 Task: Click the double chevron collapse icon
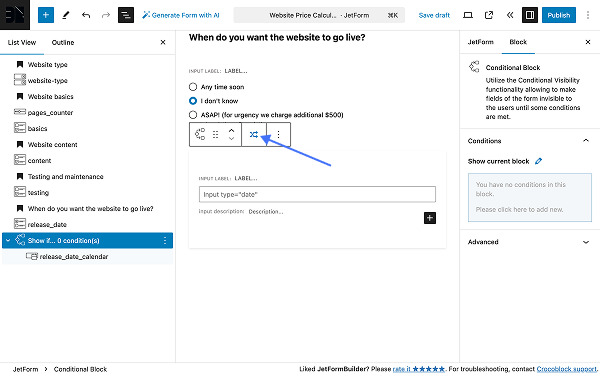[510, 15]
